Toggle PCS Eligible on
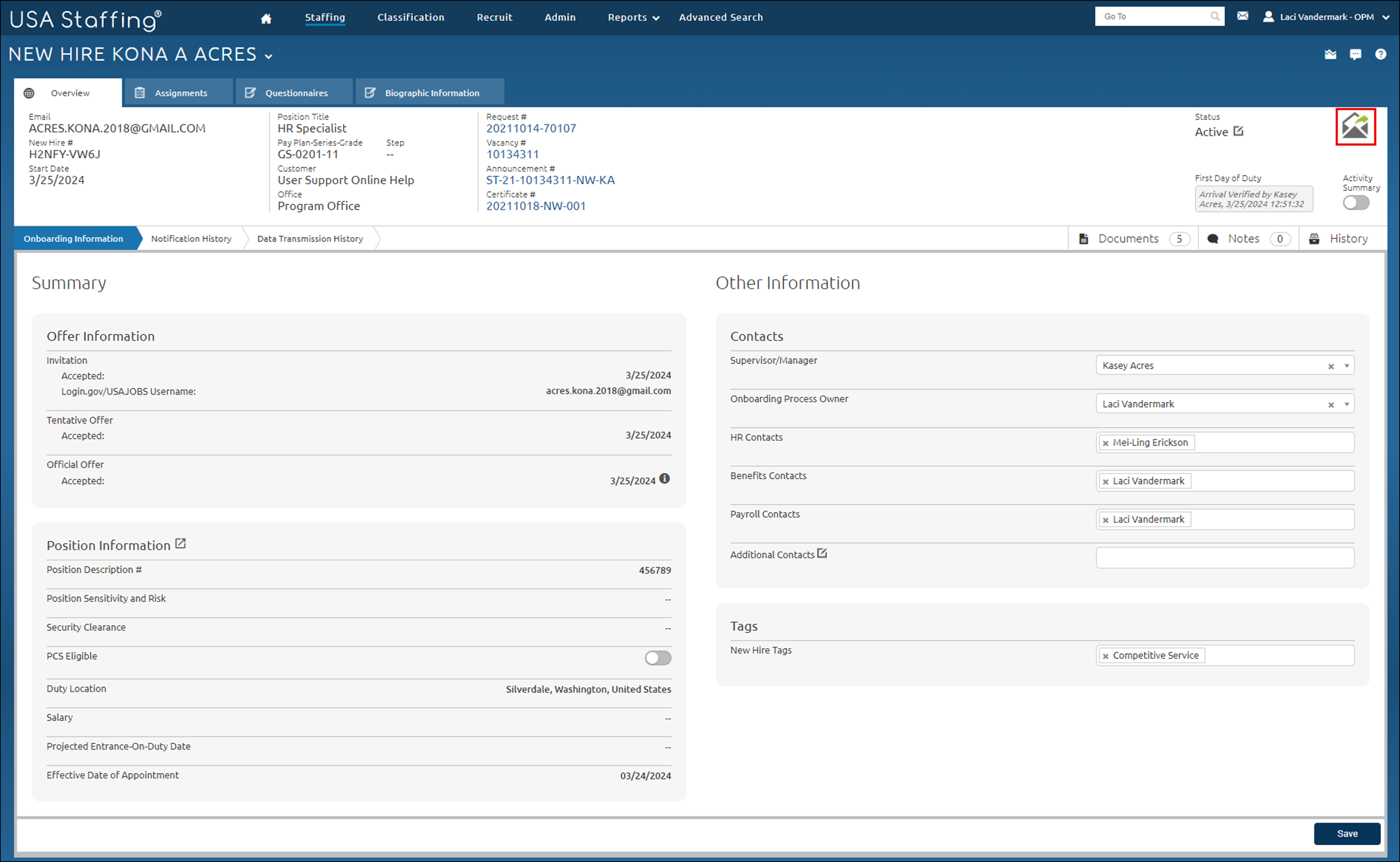 pos(657,658)
